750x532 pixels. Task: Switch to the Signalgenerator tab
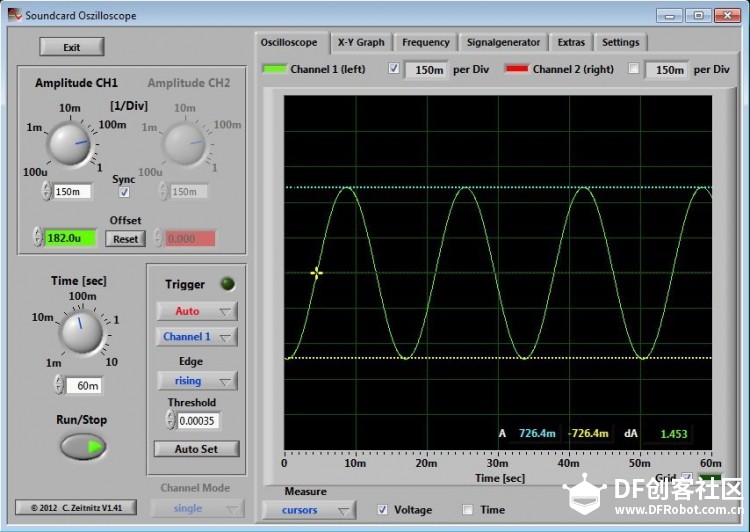point(503,43)
